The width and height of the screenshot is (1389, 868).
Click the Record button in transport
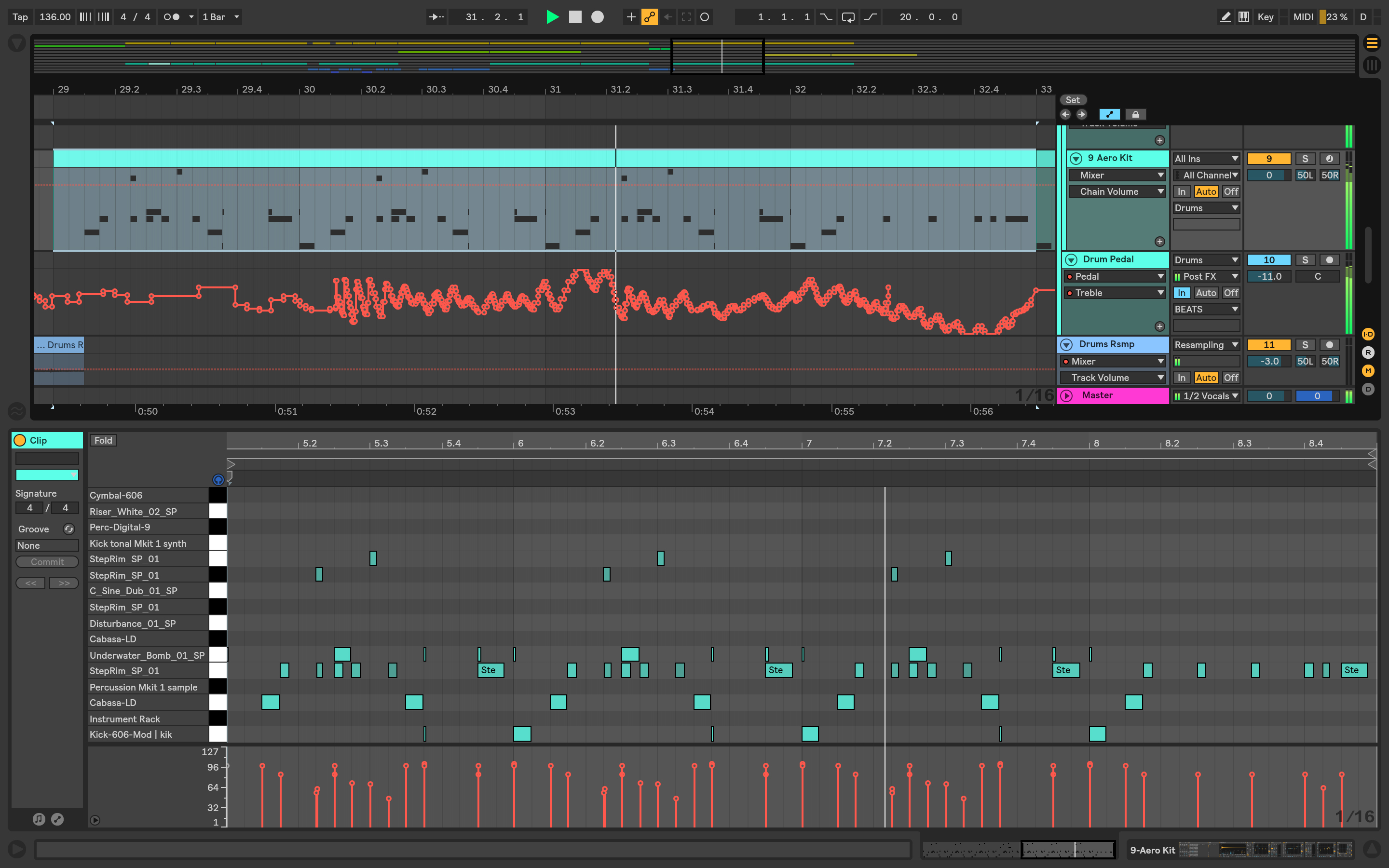pyautogui.click(x=596, y=16)
